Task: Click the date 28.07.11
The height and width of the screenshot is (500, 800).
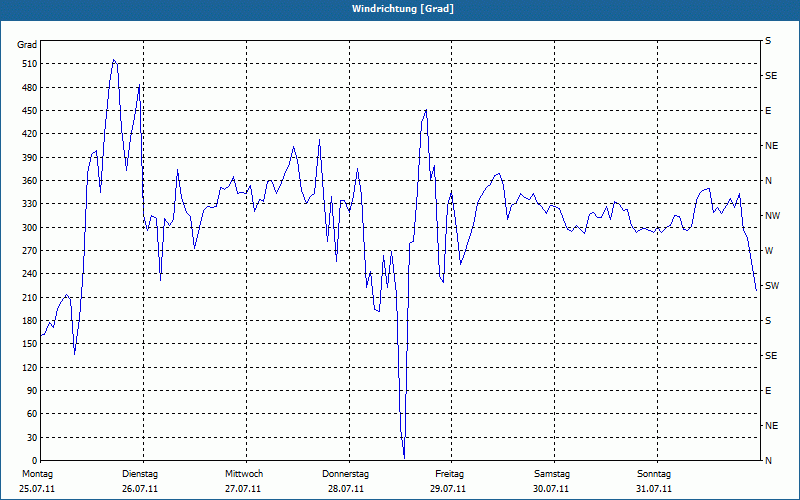Action: click(346, 489)
